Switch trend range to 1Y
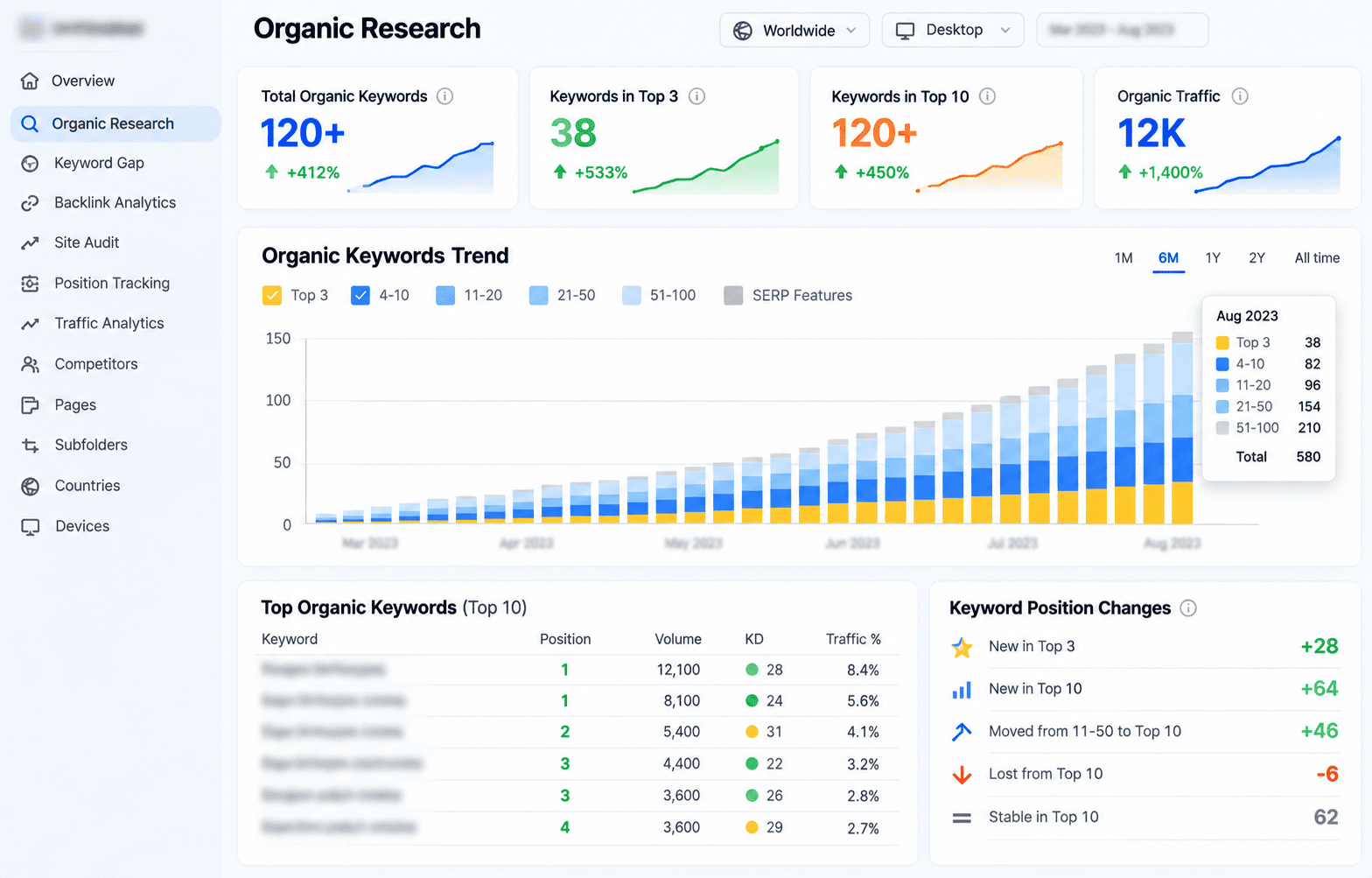Image resolution: width=1372 pixels, height=878 pixels. (x=1213, y=258)
